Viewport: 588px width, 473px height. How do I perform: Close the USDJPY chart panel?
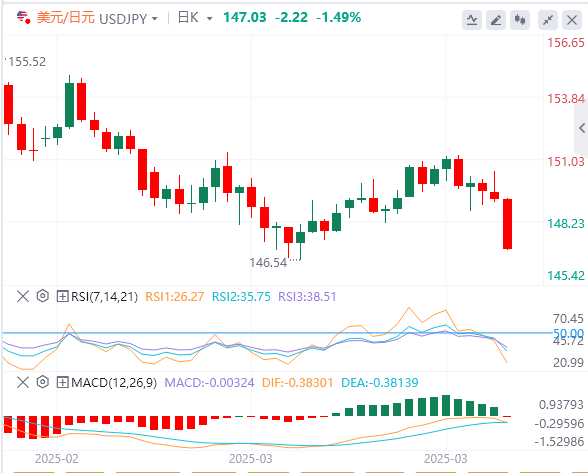(572, 20)
